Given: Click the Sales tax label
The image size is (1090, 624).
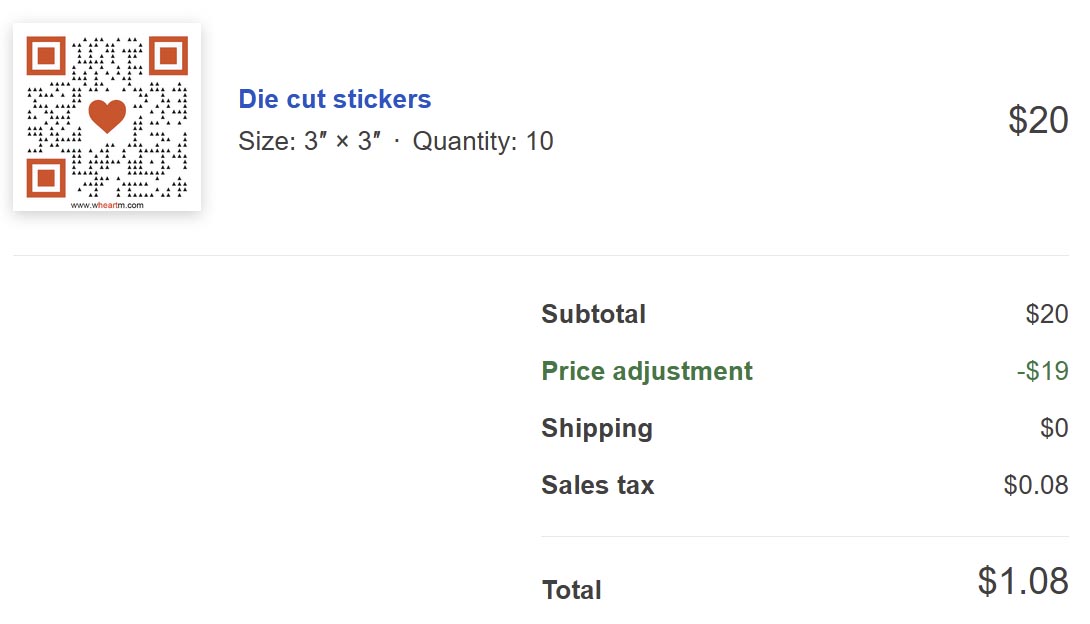Looking at the screenshot, I should point(597,485).
